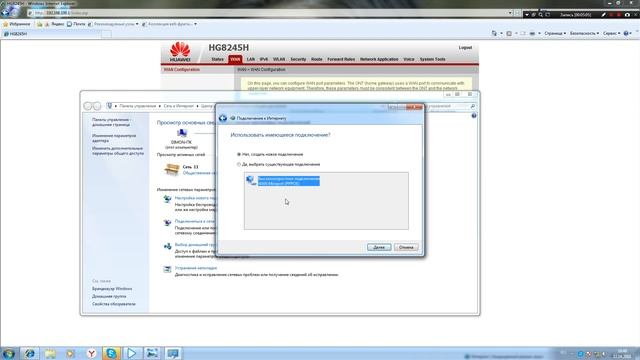Click the IE help question mark icon

pos(627,33)
